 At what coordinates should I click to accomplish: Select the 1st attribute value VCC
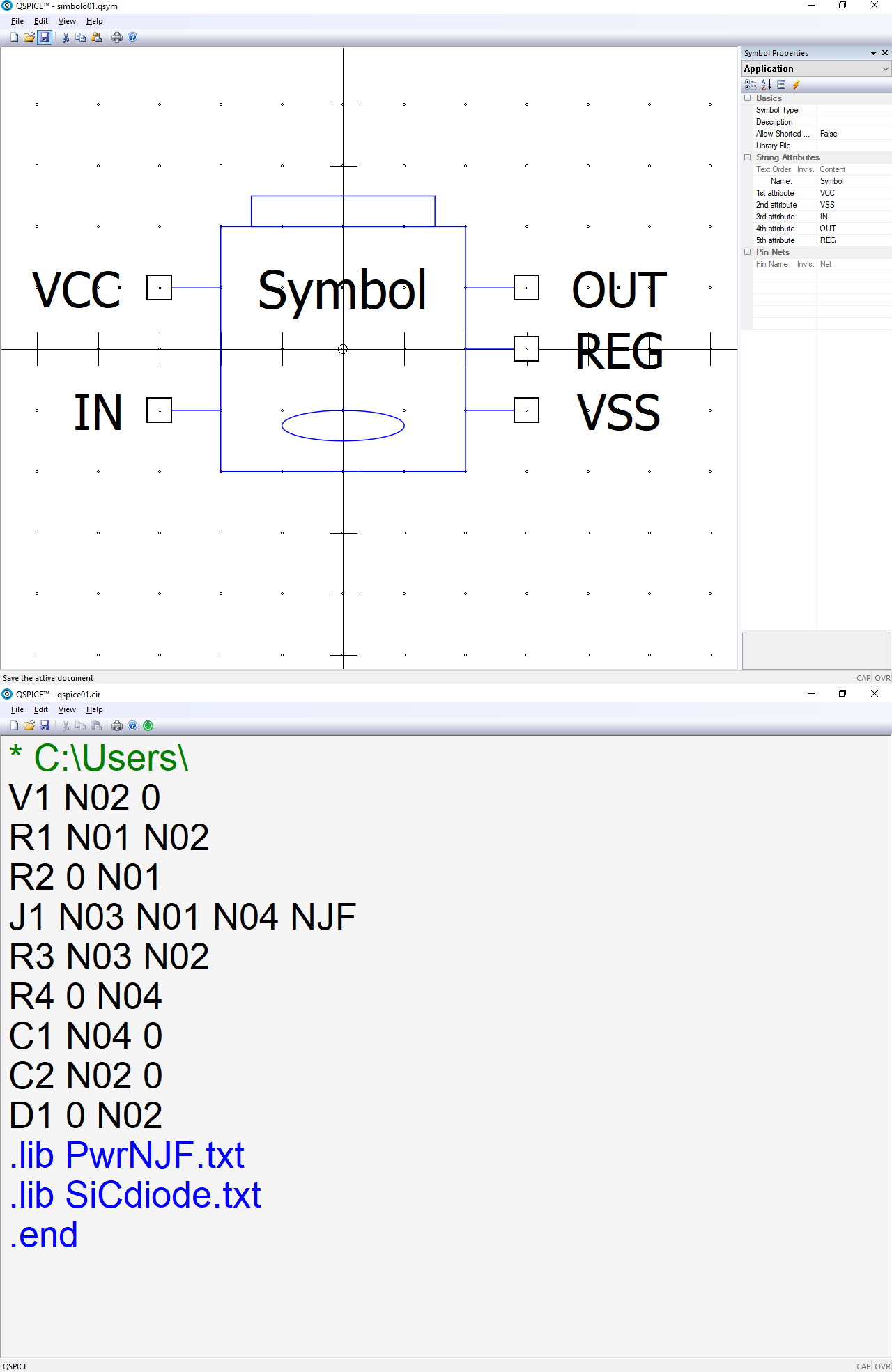tap(854, 193)
